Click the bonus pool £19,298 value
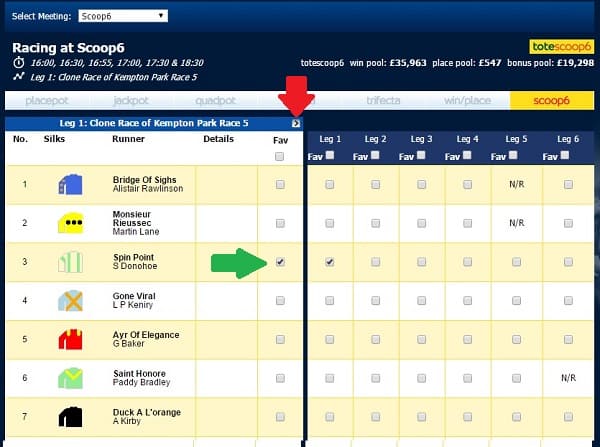Viewport: 600px width, 447px height. pos(576,63)
